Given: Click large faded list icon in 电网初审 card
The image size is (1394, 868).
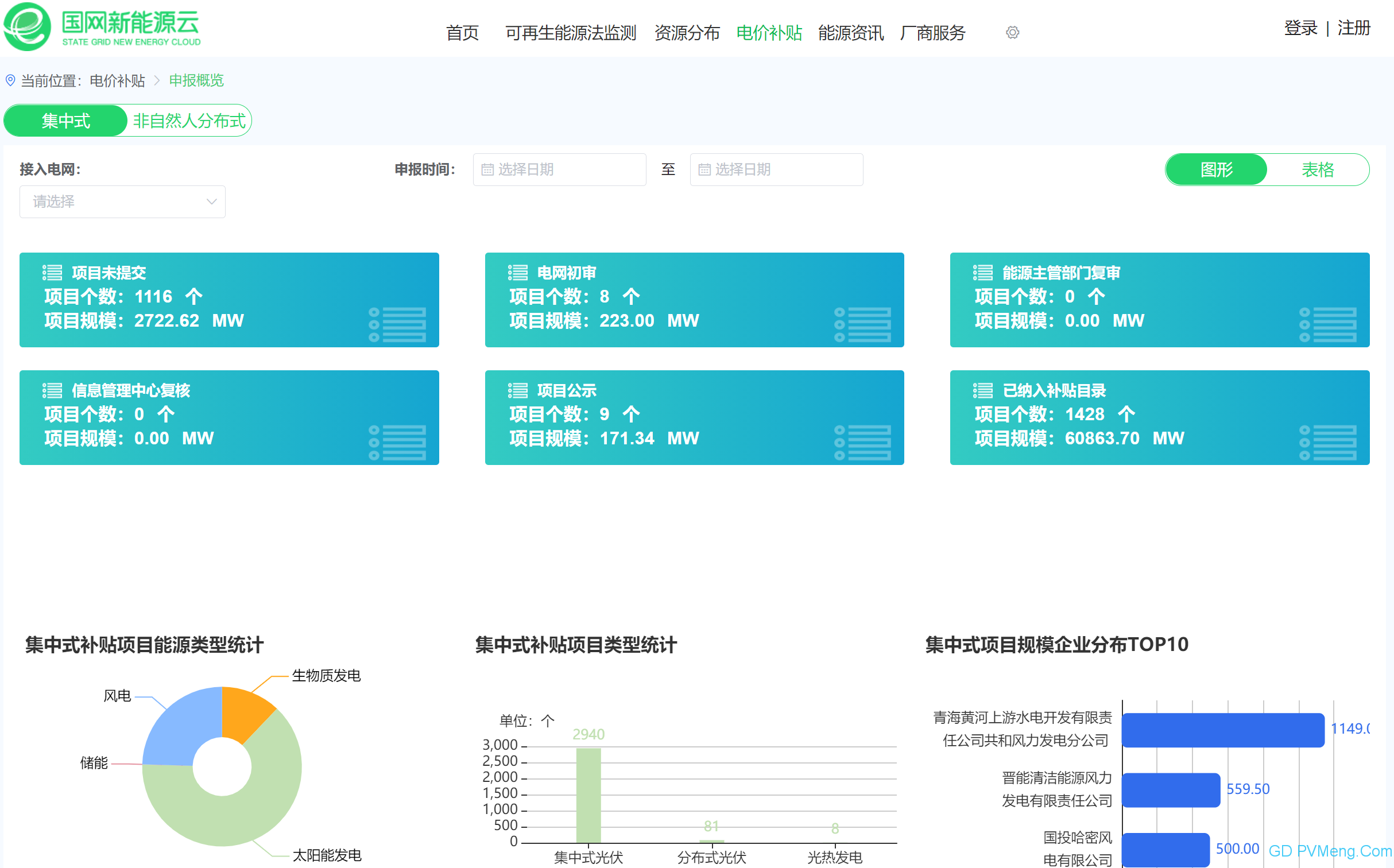Looking at the screenshot, I should click(x=862, y=325).
